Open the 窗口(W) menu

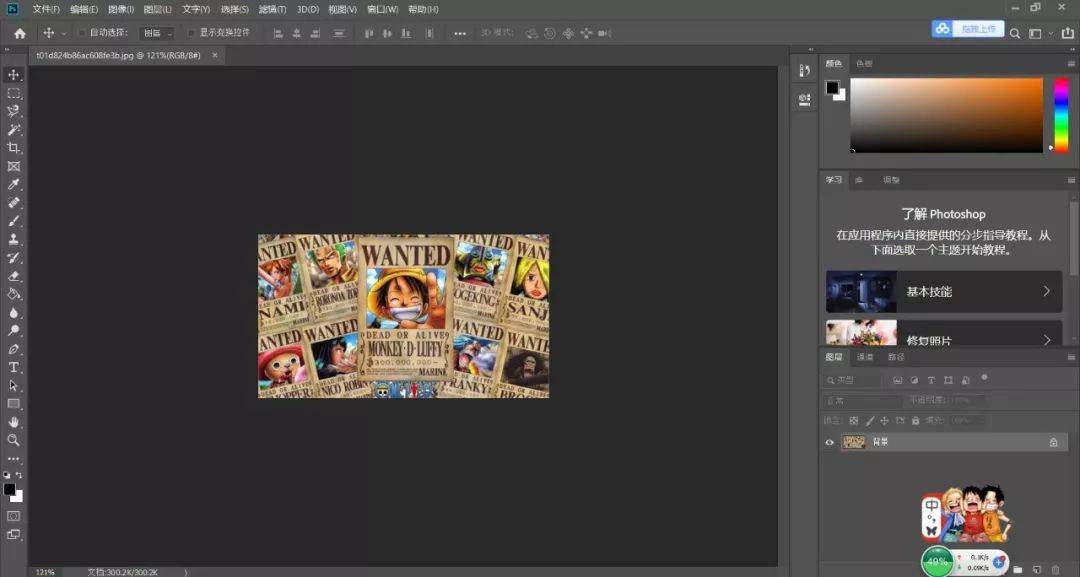pos(383,10)
